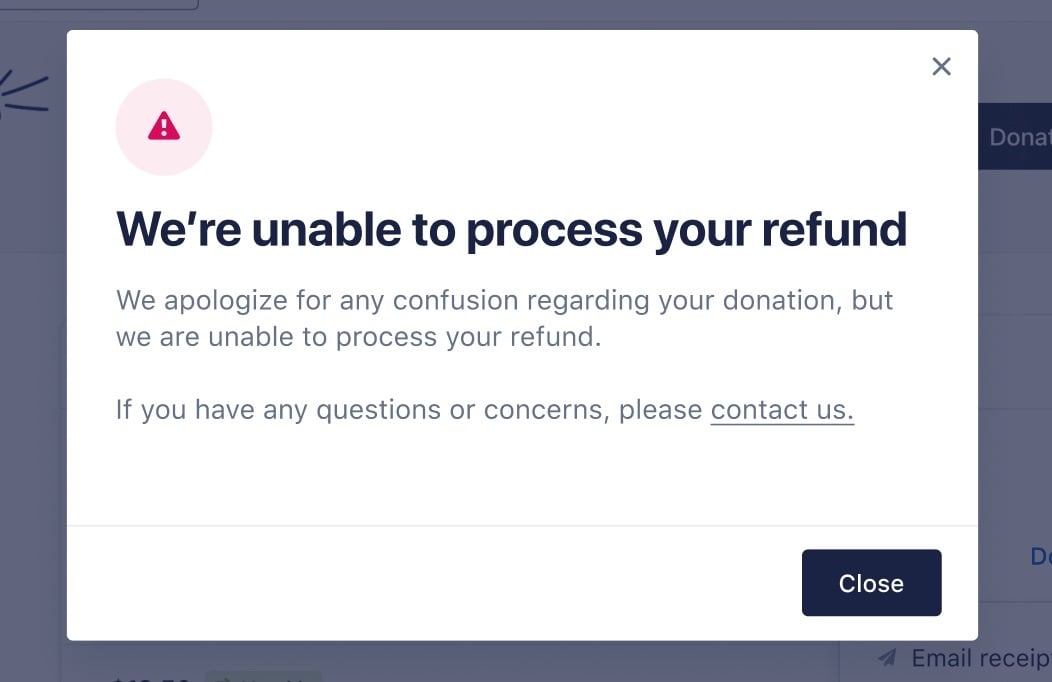The height and width of the screenshot is (682, 1052).
Task: Click the apology paragraph about your donation
Action: [504, 318]
